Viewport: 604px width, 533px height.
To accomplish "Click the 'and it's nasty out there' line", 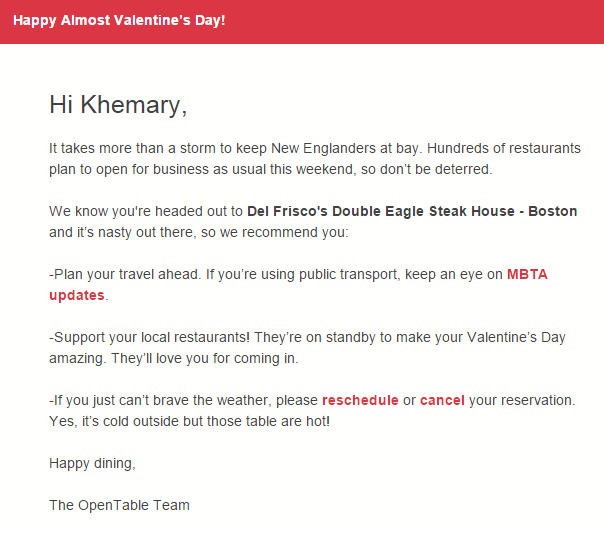I will (x=198, y=233).
